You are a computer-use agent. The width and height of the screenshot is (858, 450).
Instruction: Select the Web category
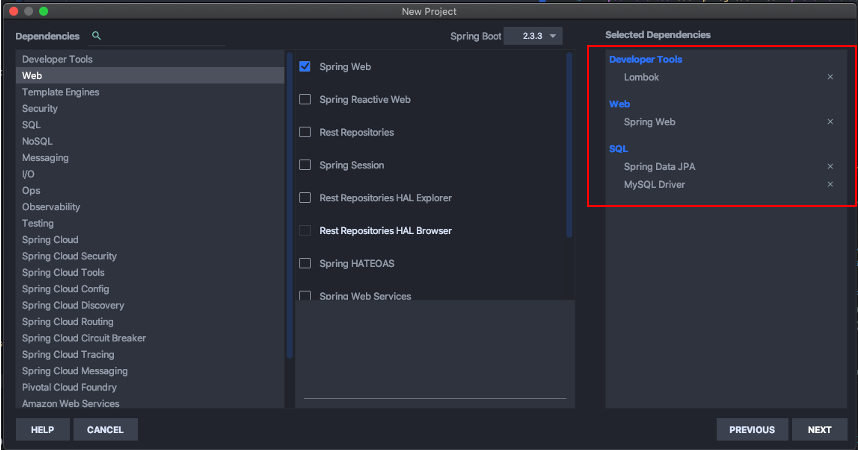click(x=150, y=76)
